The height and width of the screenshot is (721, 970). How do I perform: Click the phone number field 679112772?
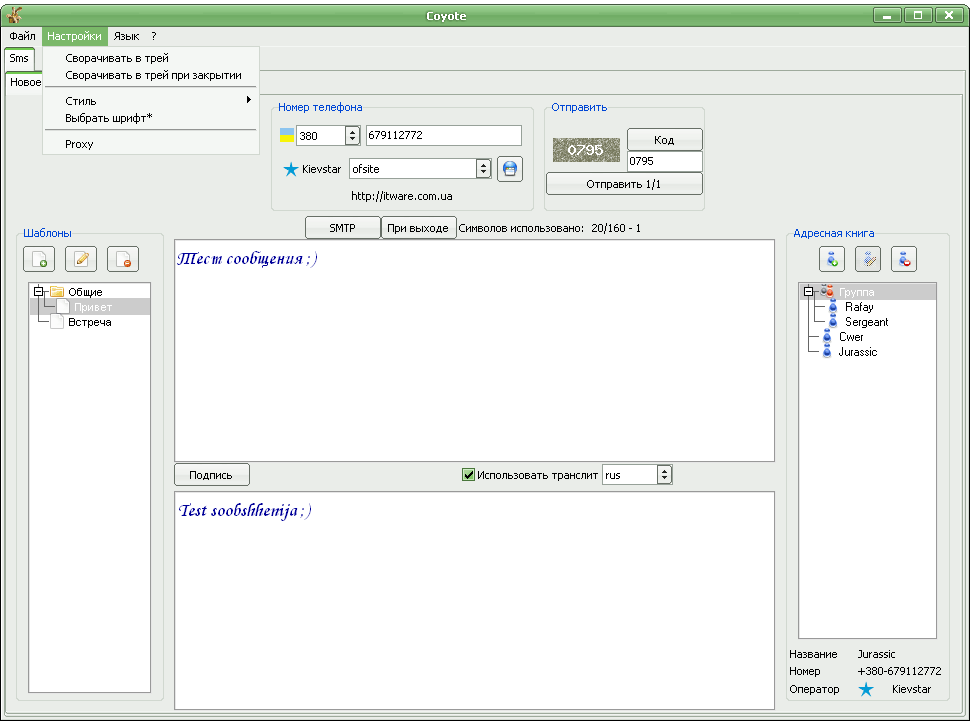pyautogui.click(x=443, y=135)
